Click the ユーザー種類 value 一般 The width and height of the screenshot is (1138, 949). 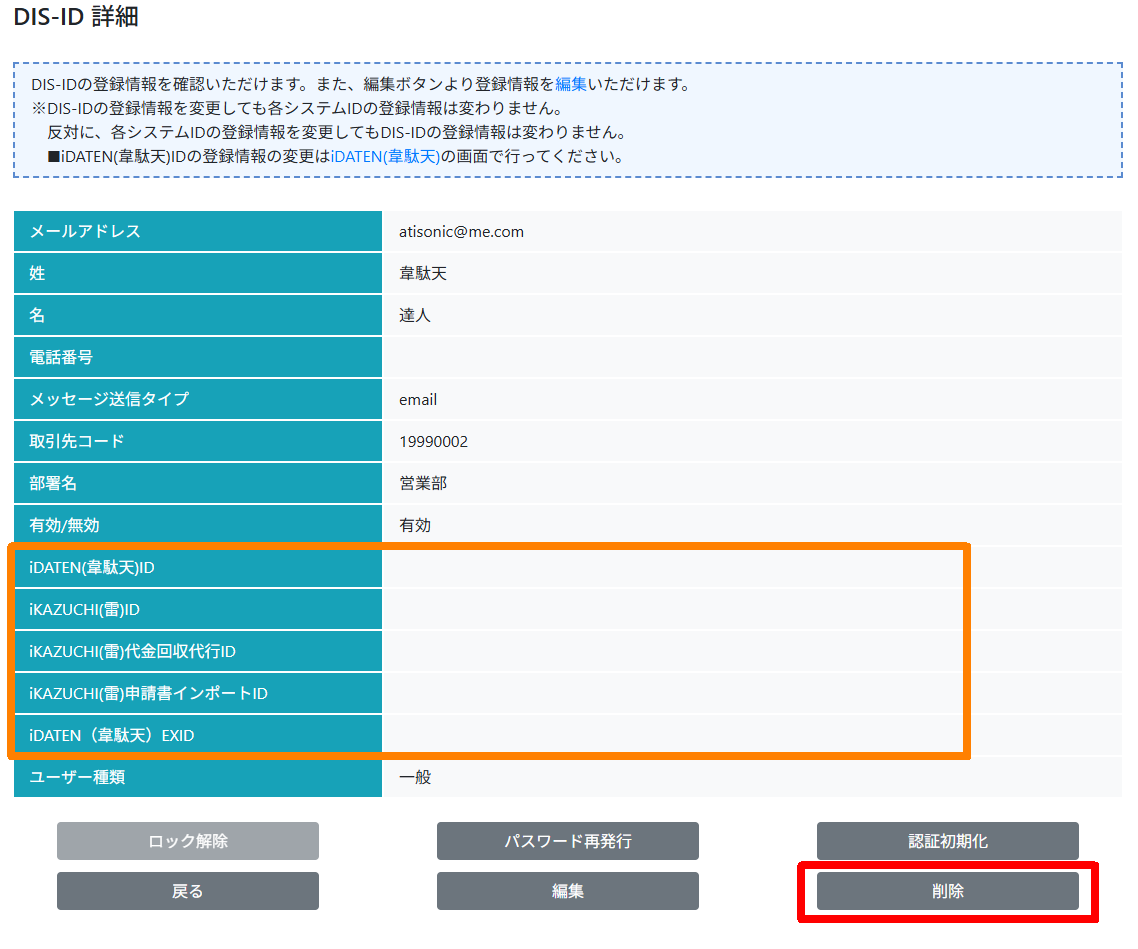(415, 777)
